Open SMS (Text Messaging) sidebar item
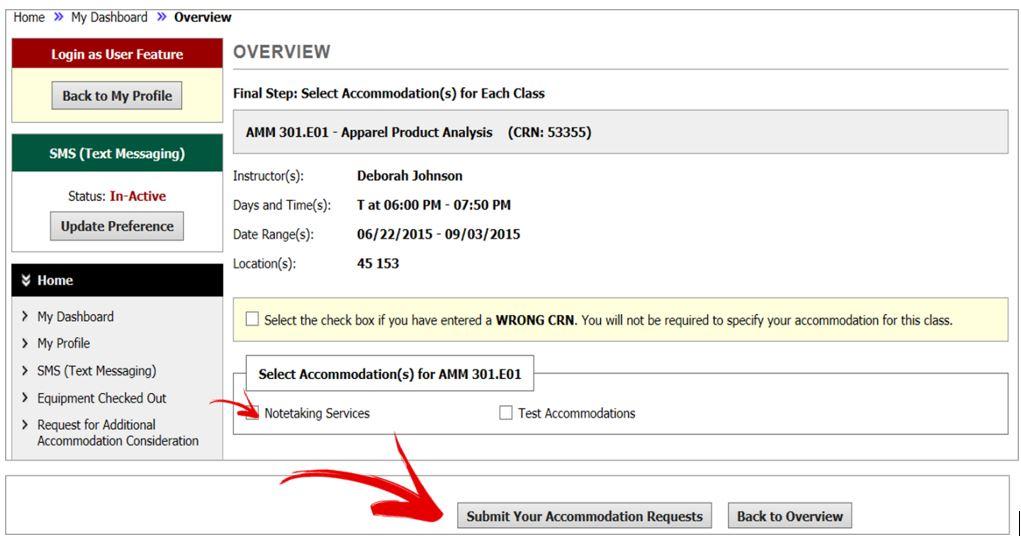1021x542 pixels. tap(96, 371)
